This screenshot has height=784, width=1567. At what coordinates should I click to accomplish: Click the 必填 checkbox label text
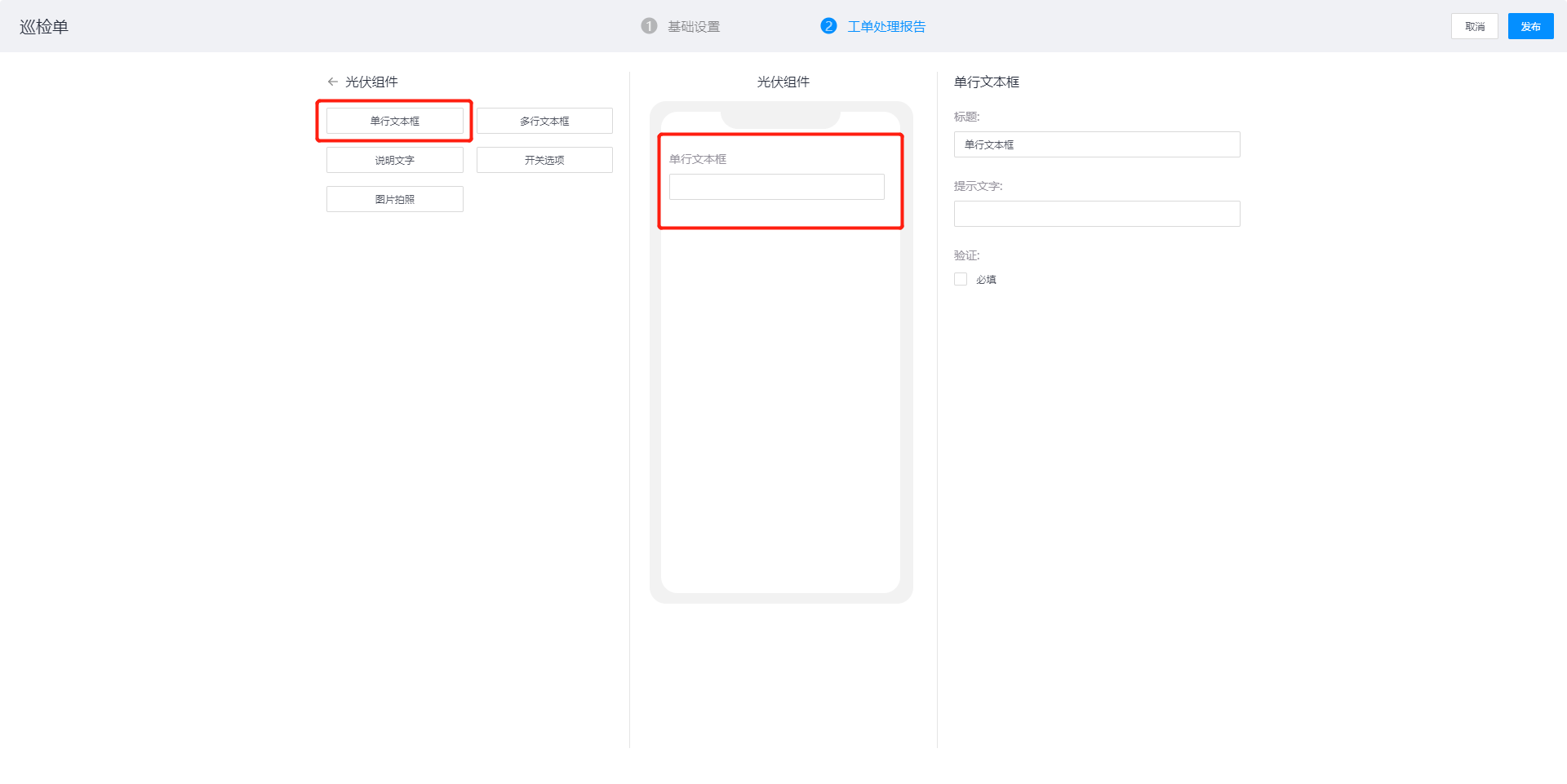point(986,280)
